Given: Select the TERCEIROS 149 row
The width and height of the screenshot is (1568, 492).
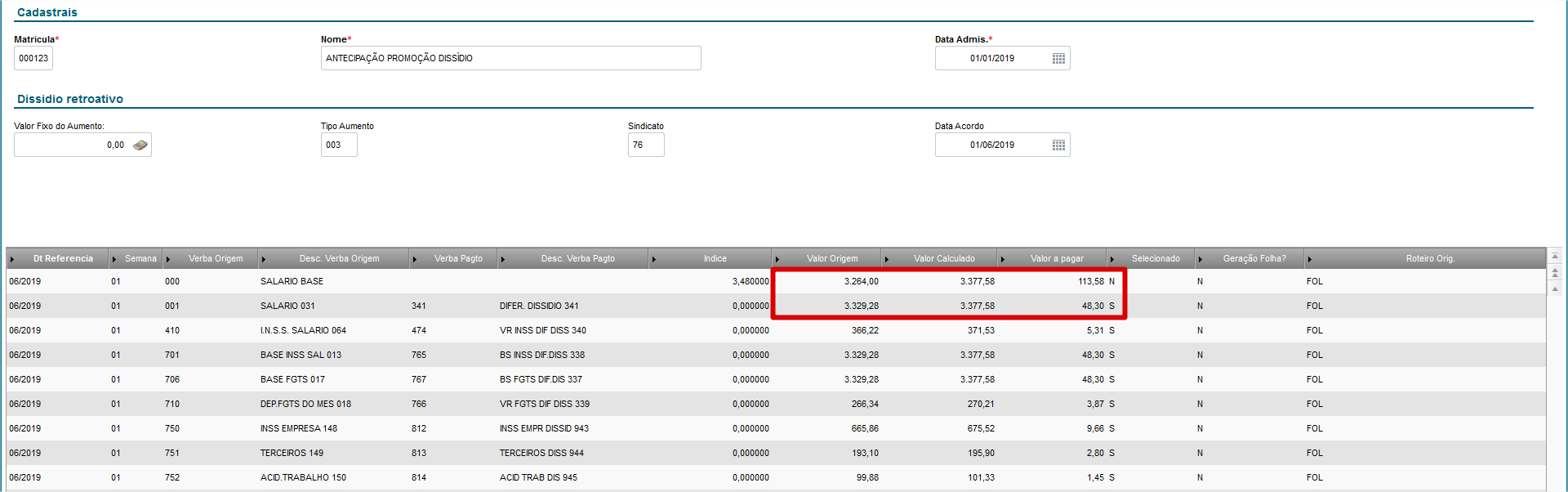Looking at the screenshot, I should pos(776,453).
